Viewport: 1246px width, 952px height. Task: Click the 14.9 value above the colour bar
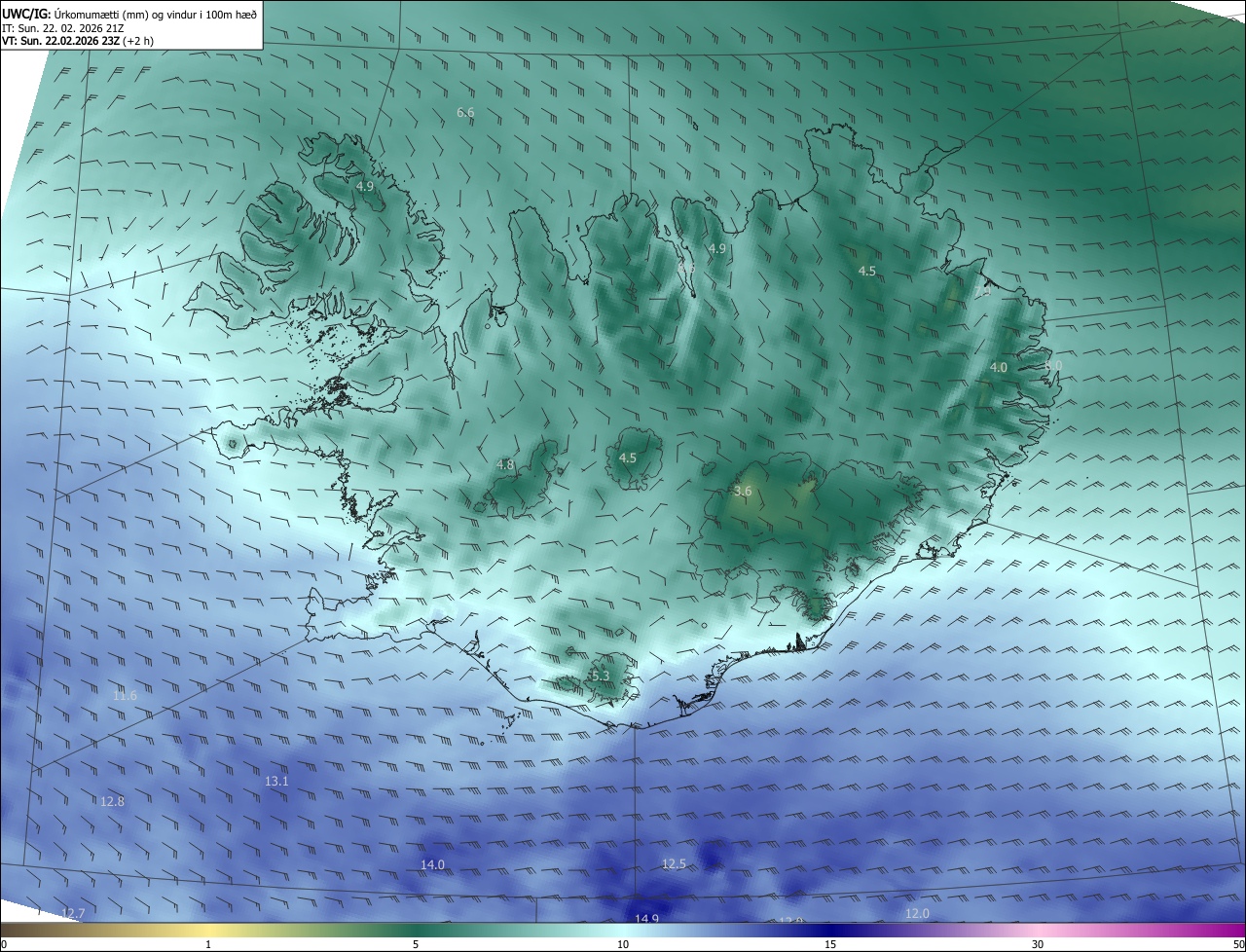[x=646, y=918]
